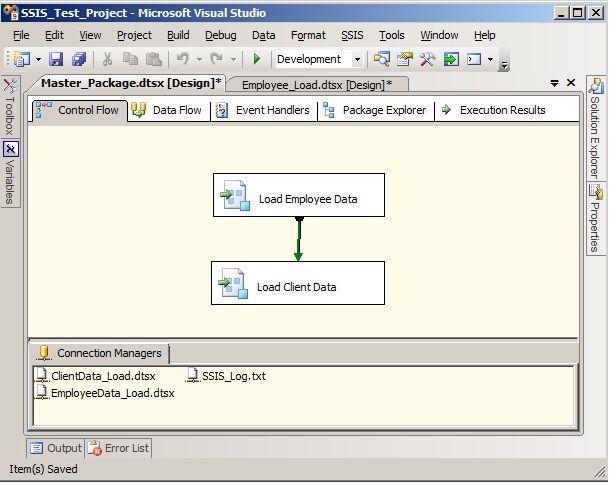Select the green precedence constraint arrow

pyautogui.click(x=299, y=239)
